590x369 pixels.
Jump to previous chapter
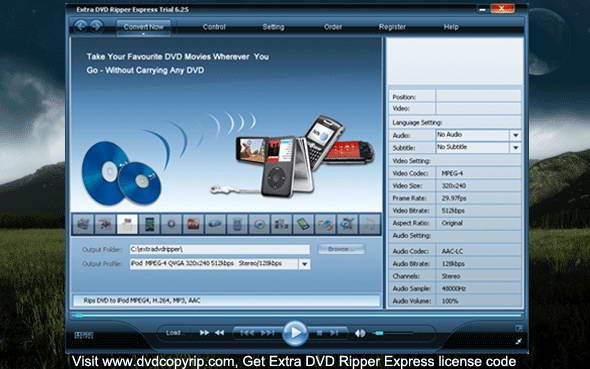pyautogui.click(x=247, y=333)
